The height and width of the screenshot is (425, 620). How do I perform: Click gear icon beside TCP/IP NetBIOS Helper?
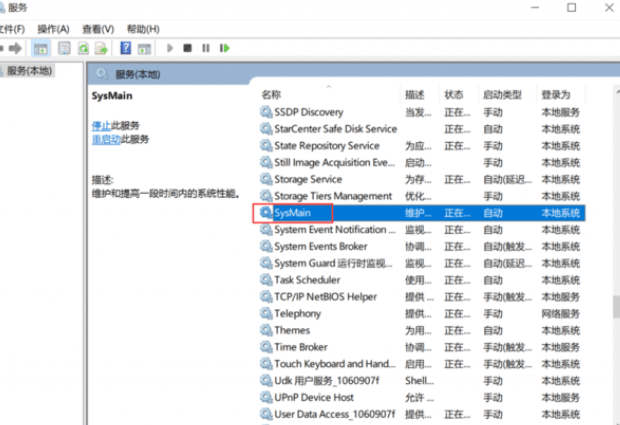click(x=266, y=297)
